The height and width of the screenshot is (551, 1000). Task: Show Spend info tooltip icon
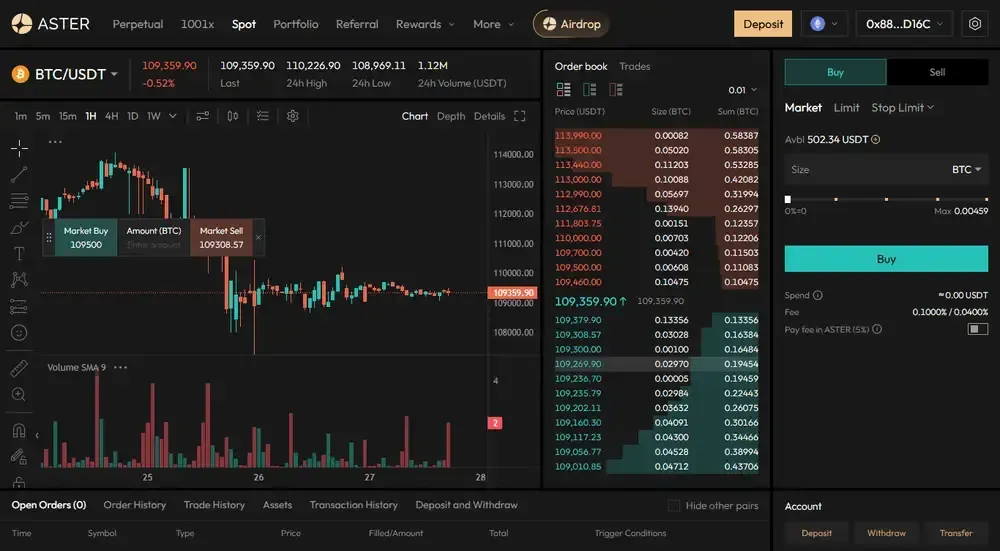tap(818, 295)
